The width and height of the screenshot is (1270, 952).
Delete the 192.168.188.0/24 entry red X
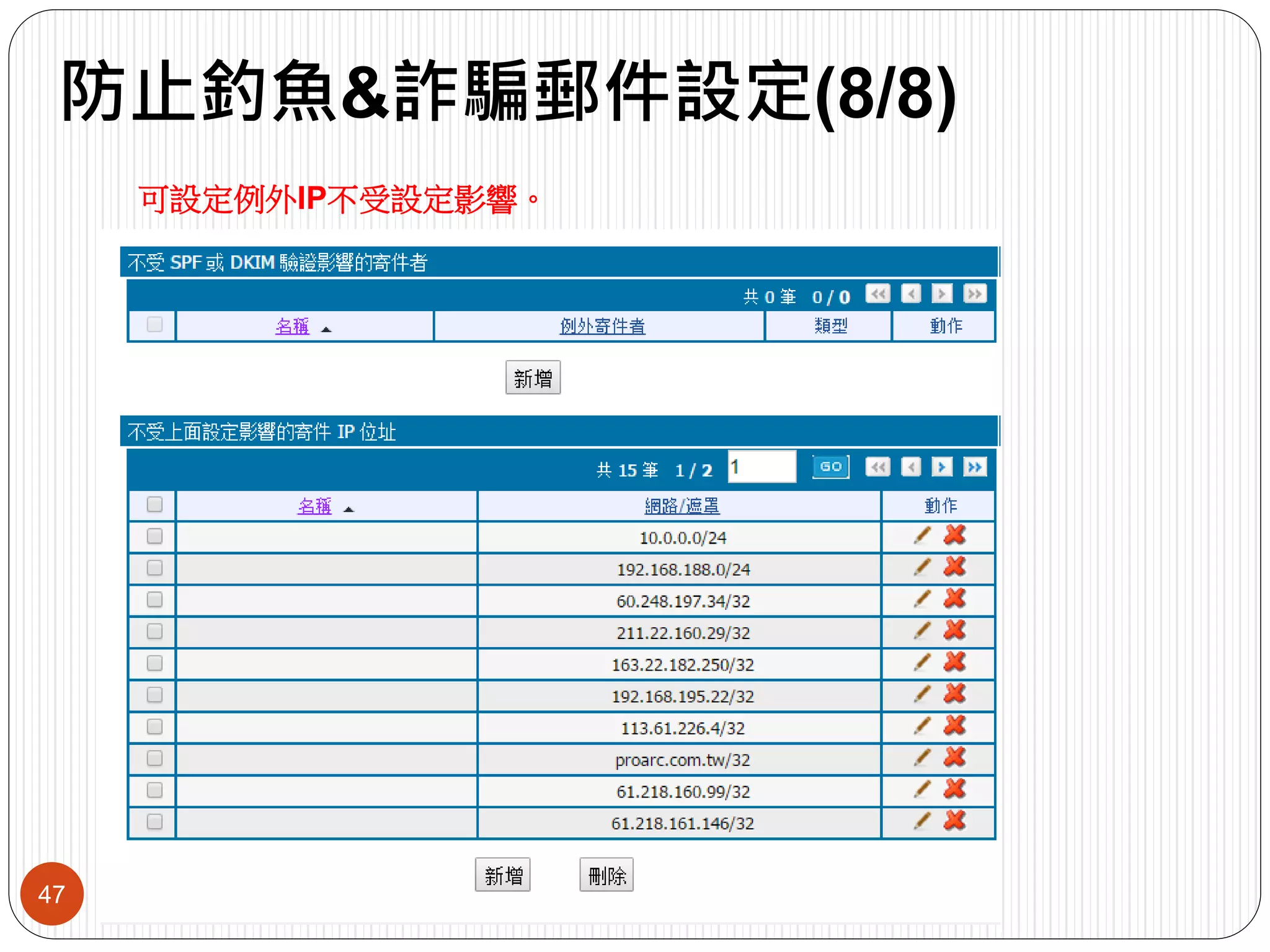[954, 566]
